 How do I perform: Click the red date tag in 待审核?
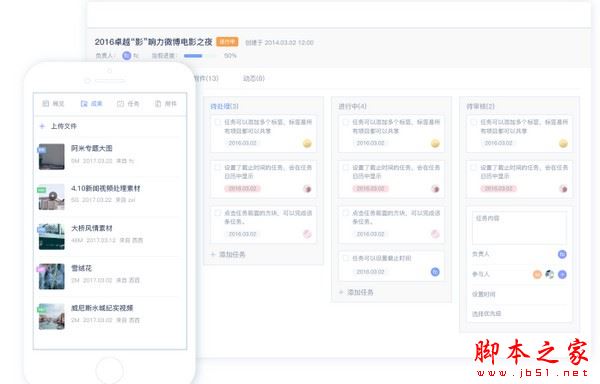click(x=499, y=189)
